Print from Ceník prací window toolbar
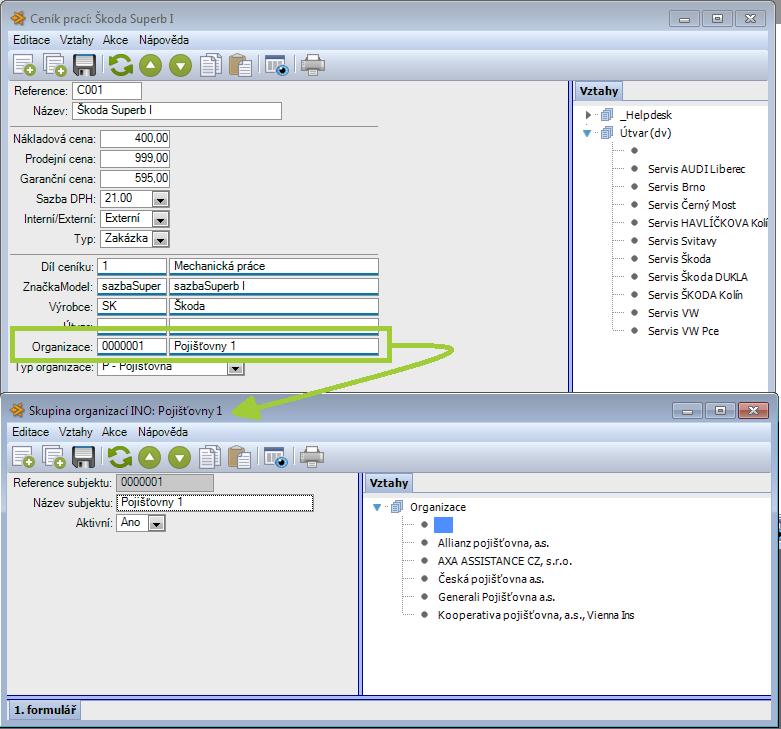Viewport: 781px width, 729px height. tap(313, 65)
